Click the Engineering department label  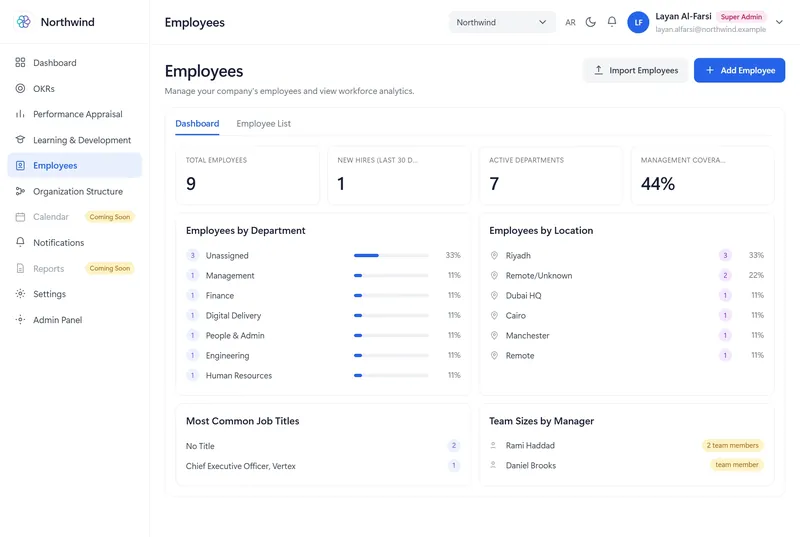click(x=227, y=355)
